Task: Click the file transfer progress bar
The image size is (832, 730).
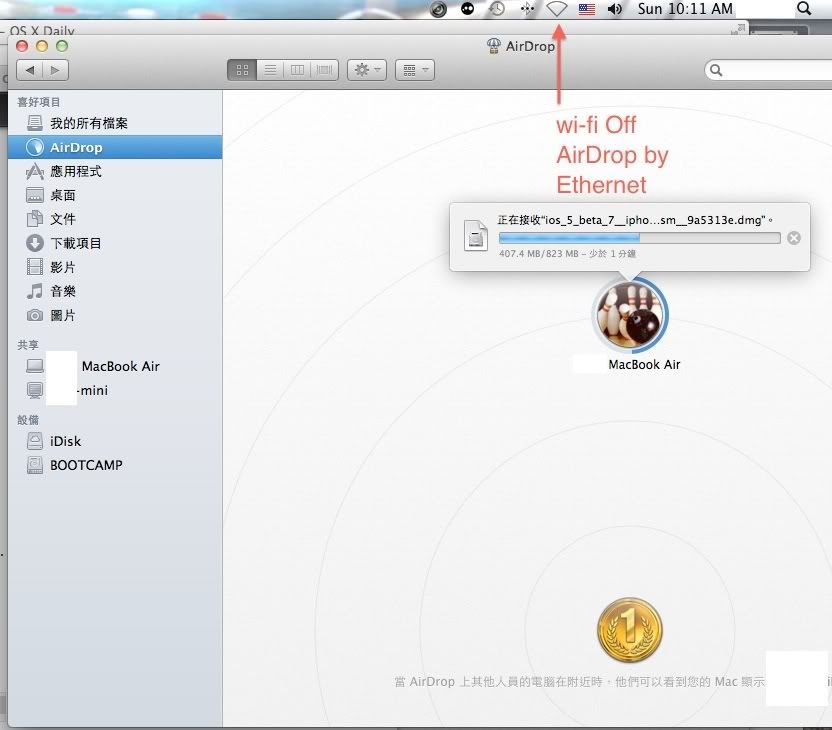Action: click(639, 238)
